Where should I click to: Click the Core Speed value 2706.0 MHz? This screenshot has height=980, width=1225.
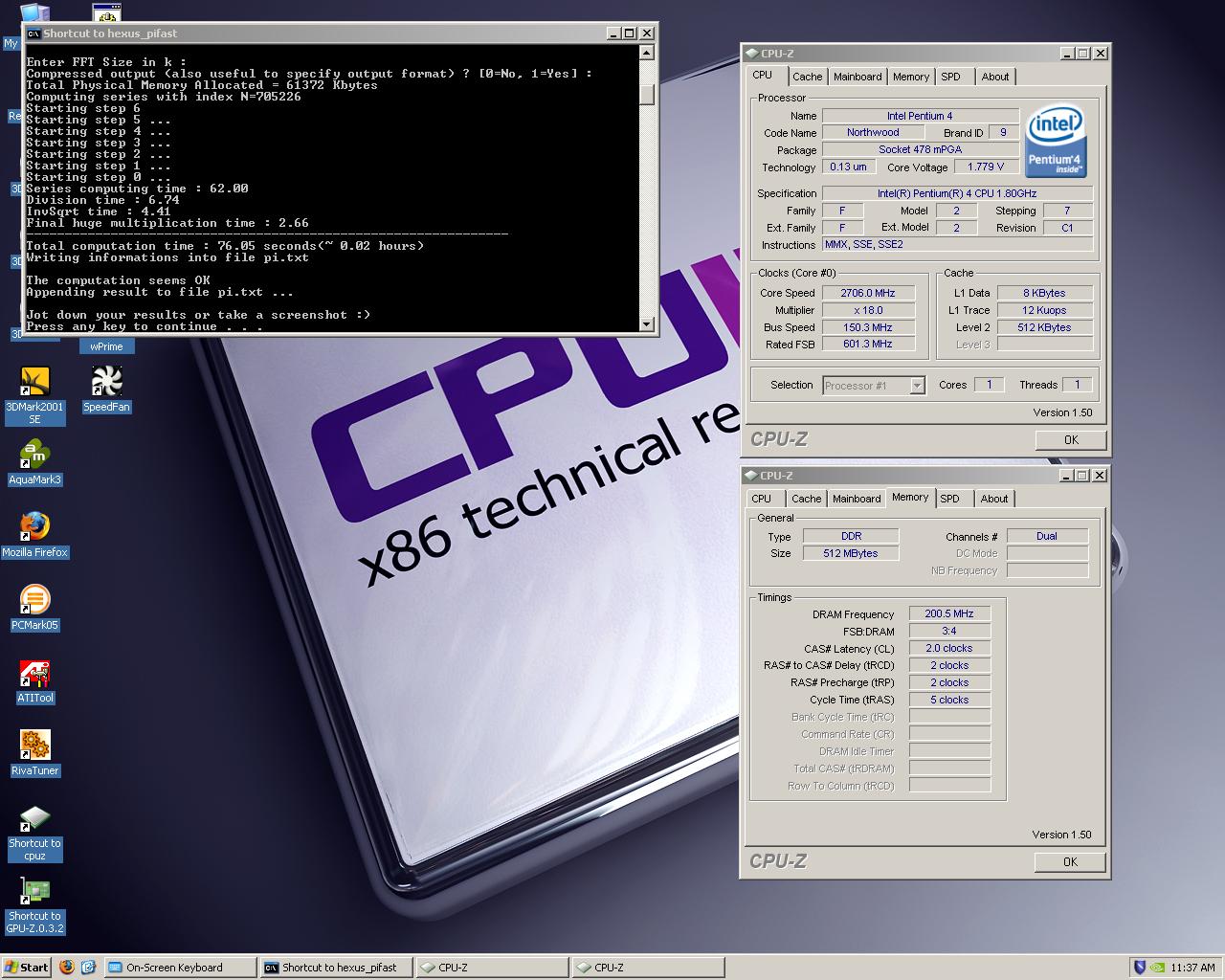[x=868, y=293]
